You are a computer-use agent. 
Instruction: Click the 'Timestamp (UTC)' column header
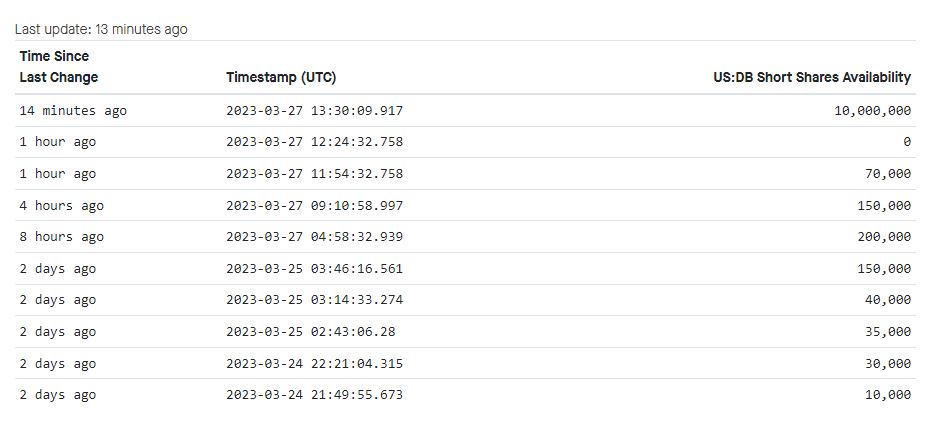(280, 78)
